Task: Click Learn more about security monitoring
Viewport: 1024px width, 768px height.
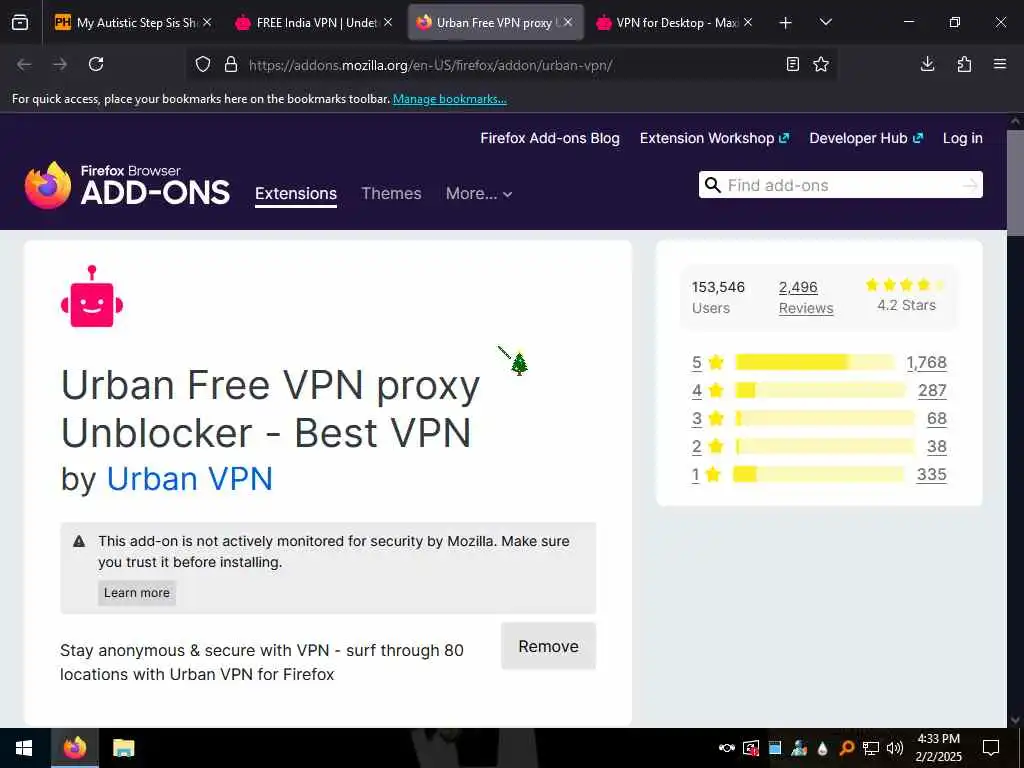Action: click(136, 593)
